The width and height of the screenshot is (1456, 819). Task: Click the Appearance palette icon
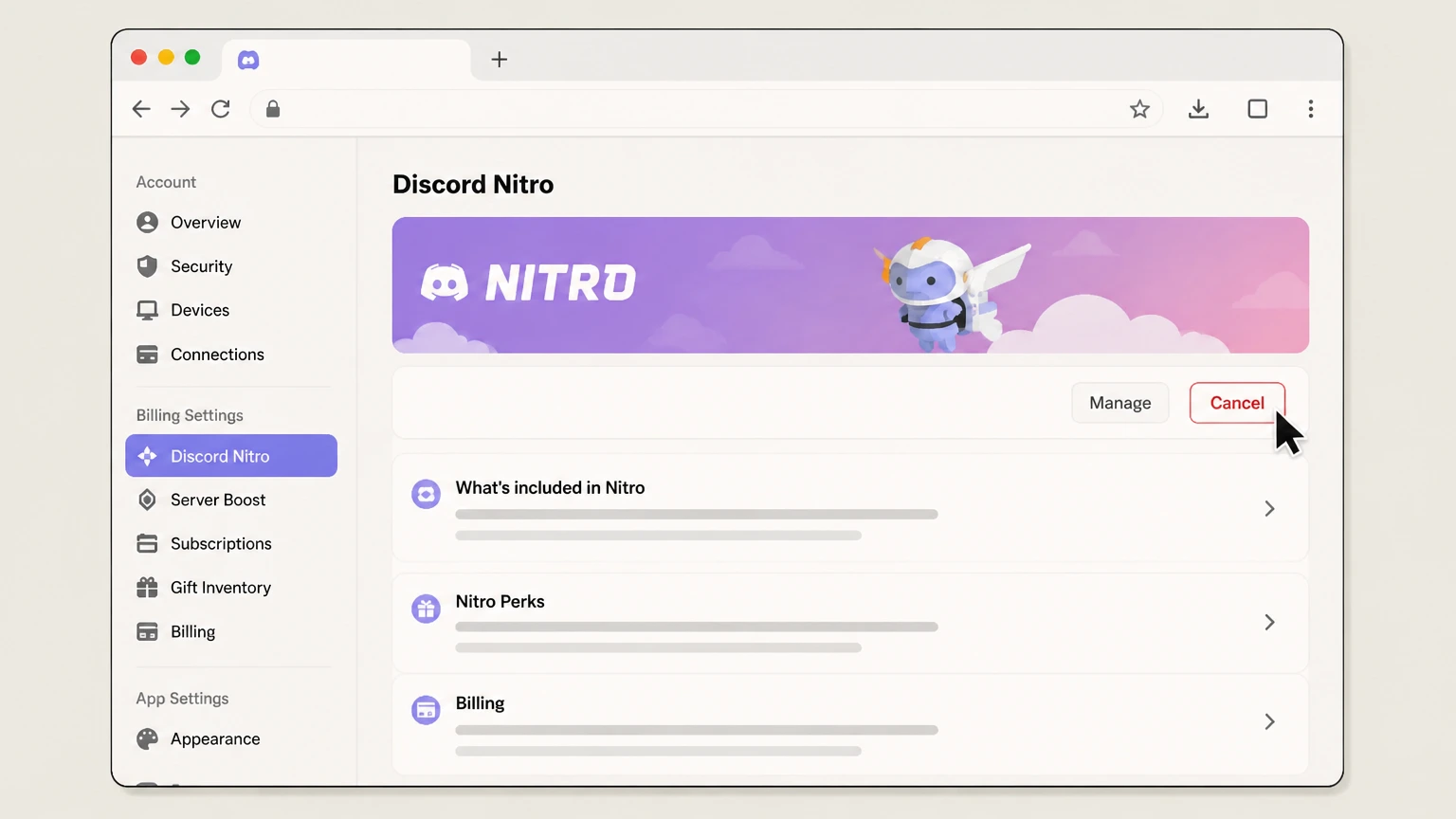click(147, 738)
